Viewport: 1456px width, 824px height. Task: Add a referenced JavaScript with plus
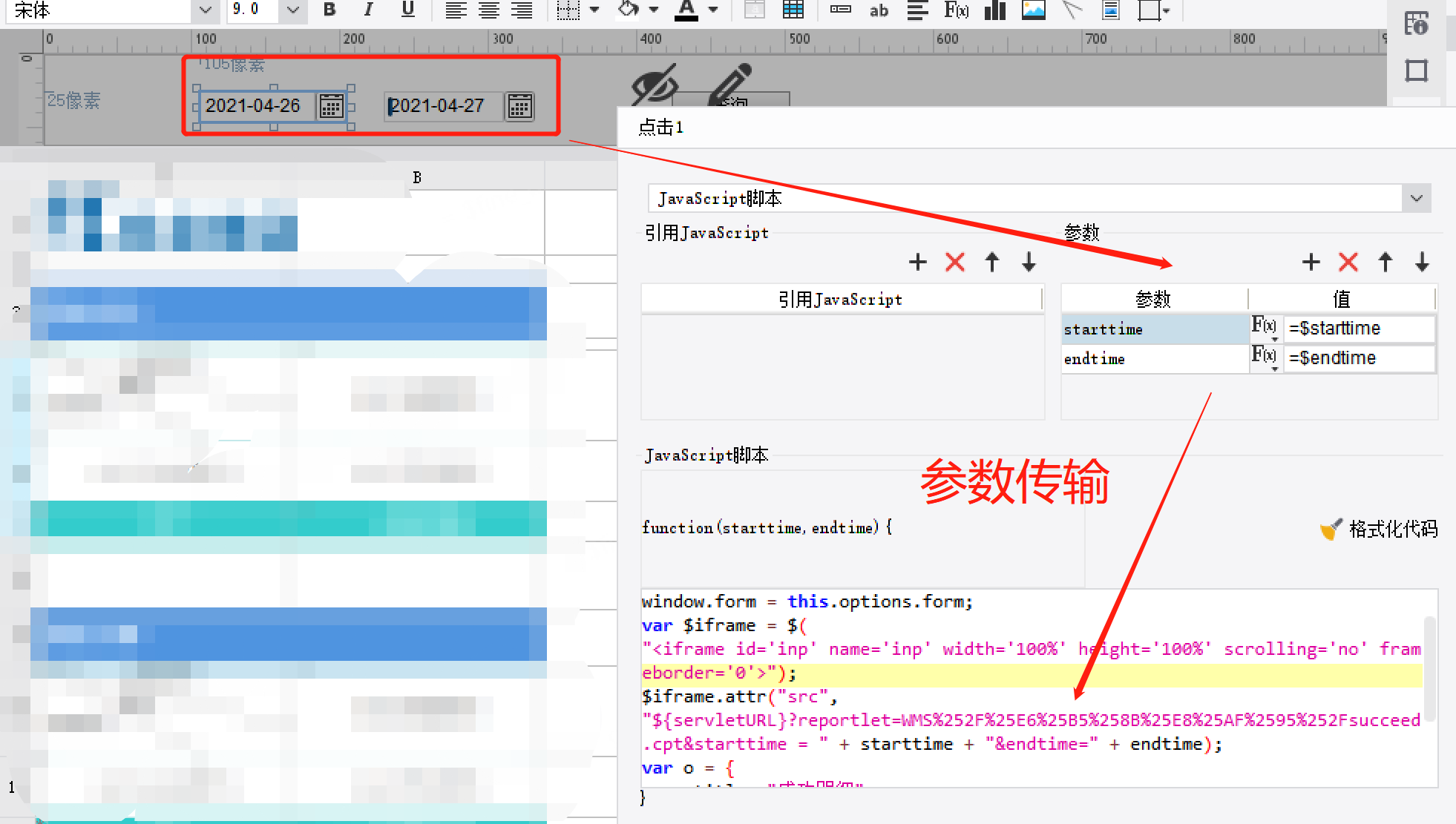click(x=918, y=262)
